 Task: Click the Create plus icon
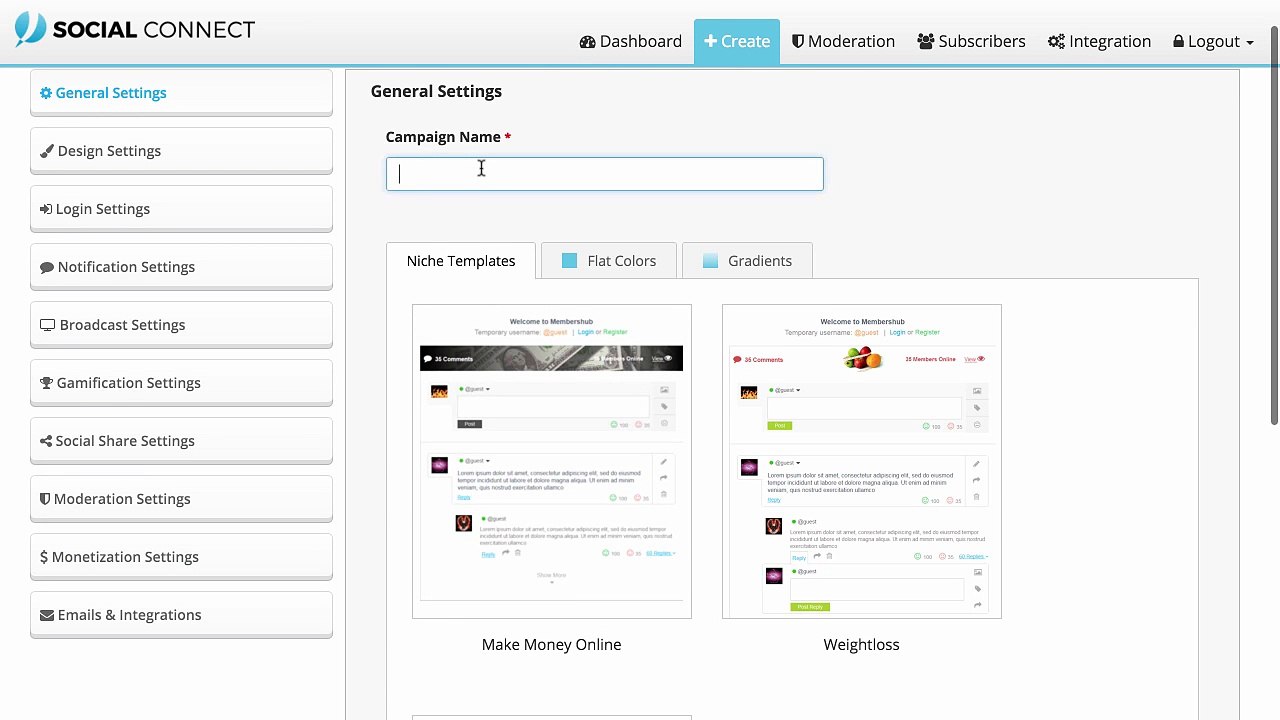pyautogui.click(x=710, y=41)
